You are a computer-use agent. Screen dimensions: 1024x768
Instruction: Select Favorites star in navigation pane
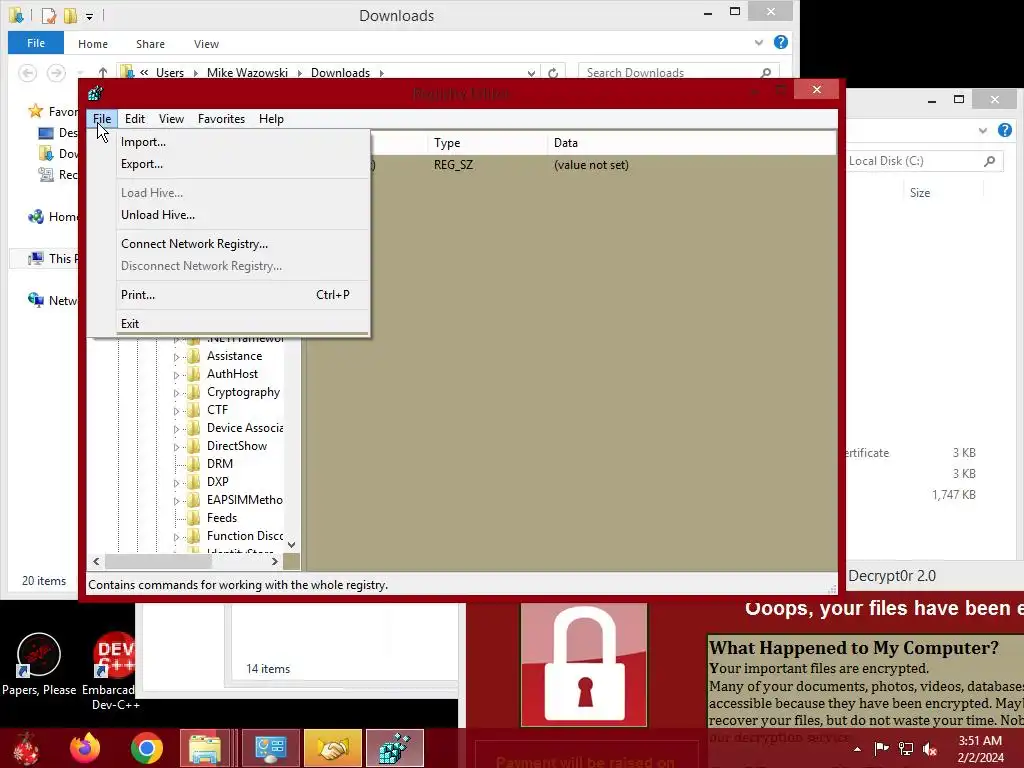click(x=36, y=111)
